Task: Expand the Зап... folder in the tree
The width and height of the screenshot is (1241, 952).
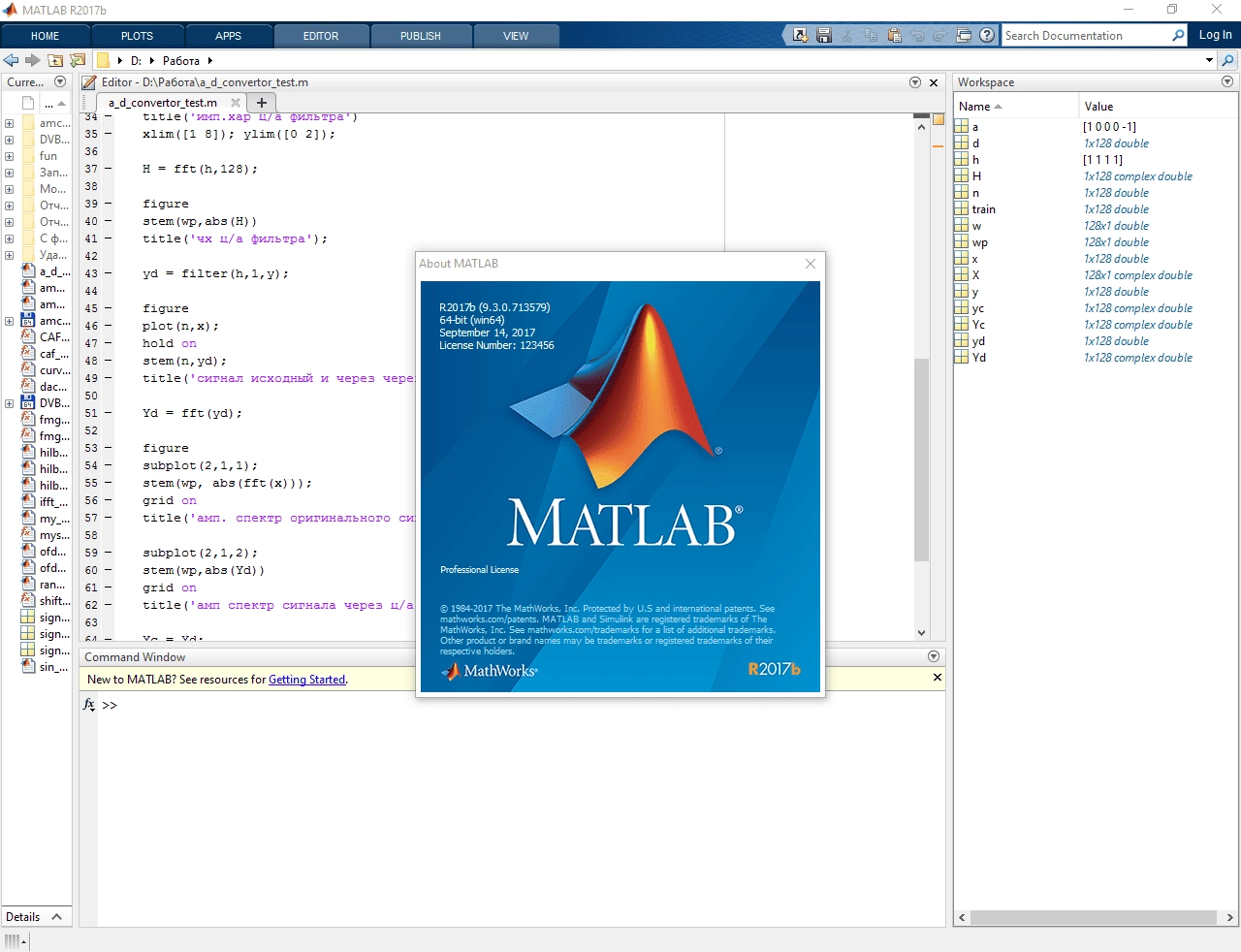Action: click(9, 173)
